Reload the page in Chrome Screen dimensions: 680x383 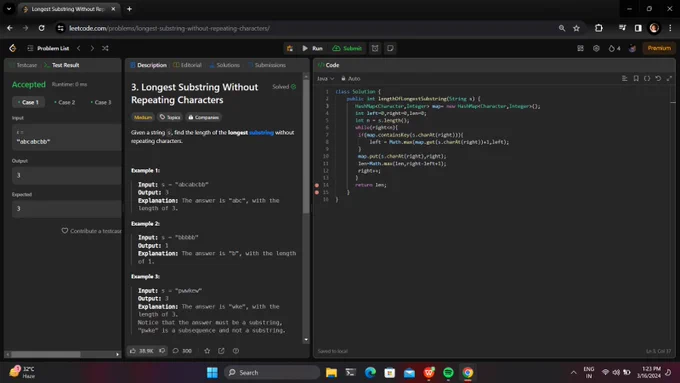pos(41,28)
